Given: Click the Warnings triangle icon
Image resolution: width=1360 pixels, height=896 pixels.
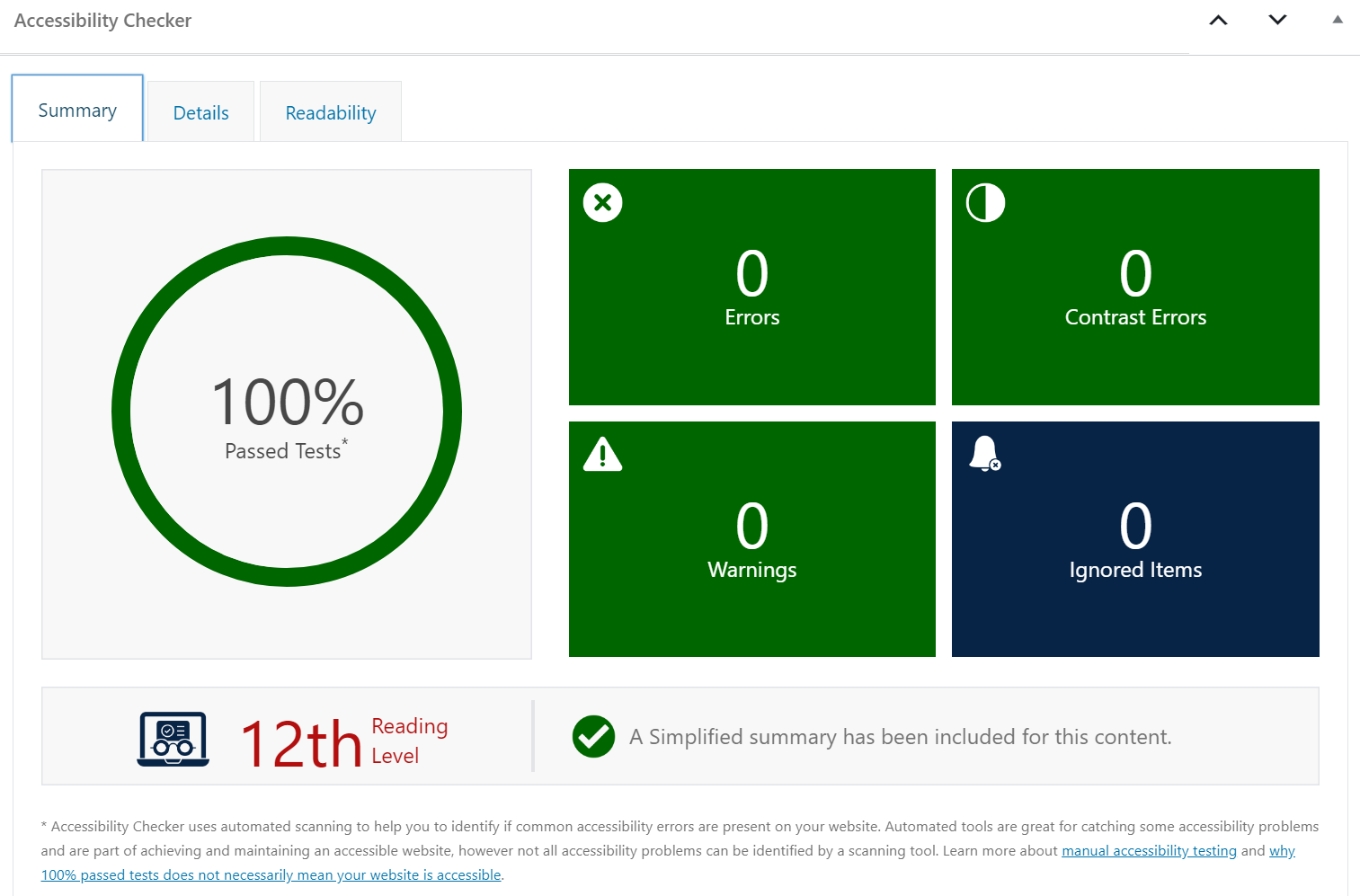Looking at the screenshot, I should pos(602,454).
